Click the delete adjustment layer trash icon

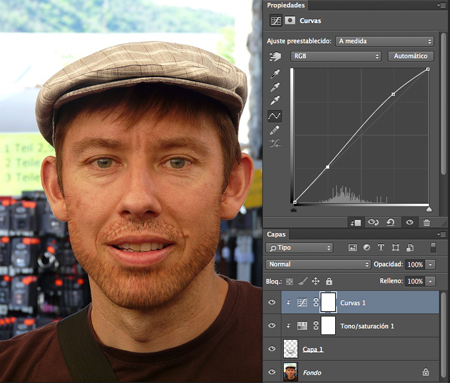[426, 222]
